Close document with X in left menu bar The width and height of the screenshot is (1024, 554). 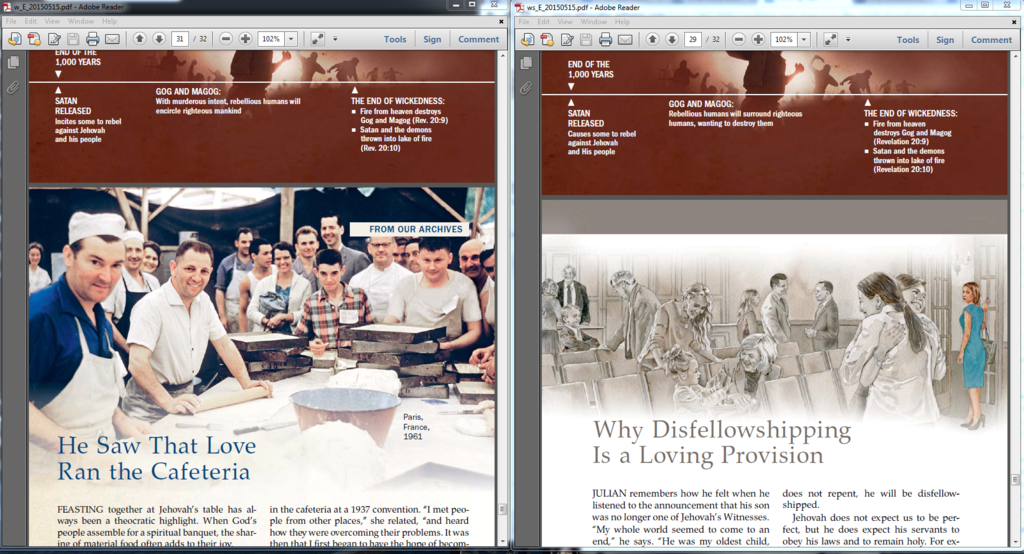502,22
